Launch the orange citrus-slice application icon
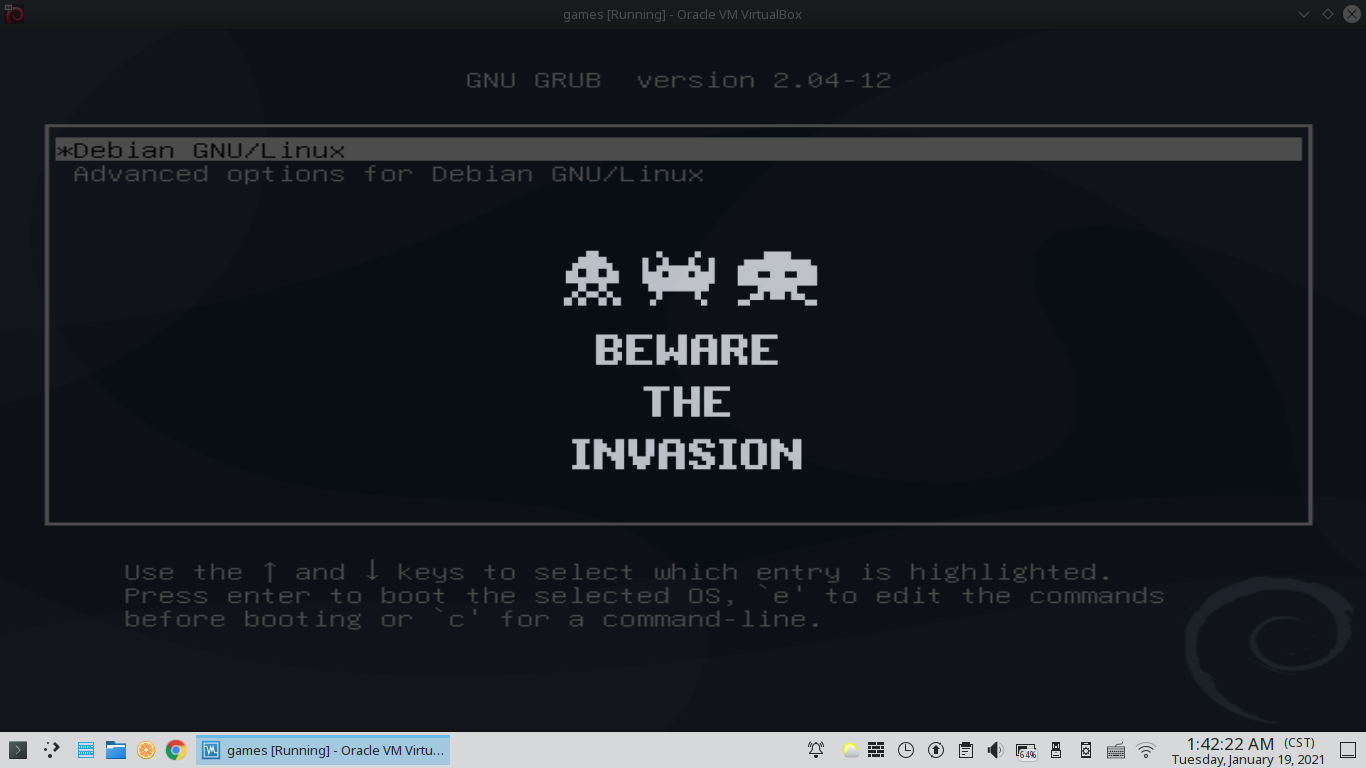Viewport: 1366px width, 768px height. click(146, 750)
